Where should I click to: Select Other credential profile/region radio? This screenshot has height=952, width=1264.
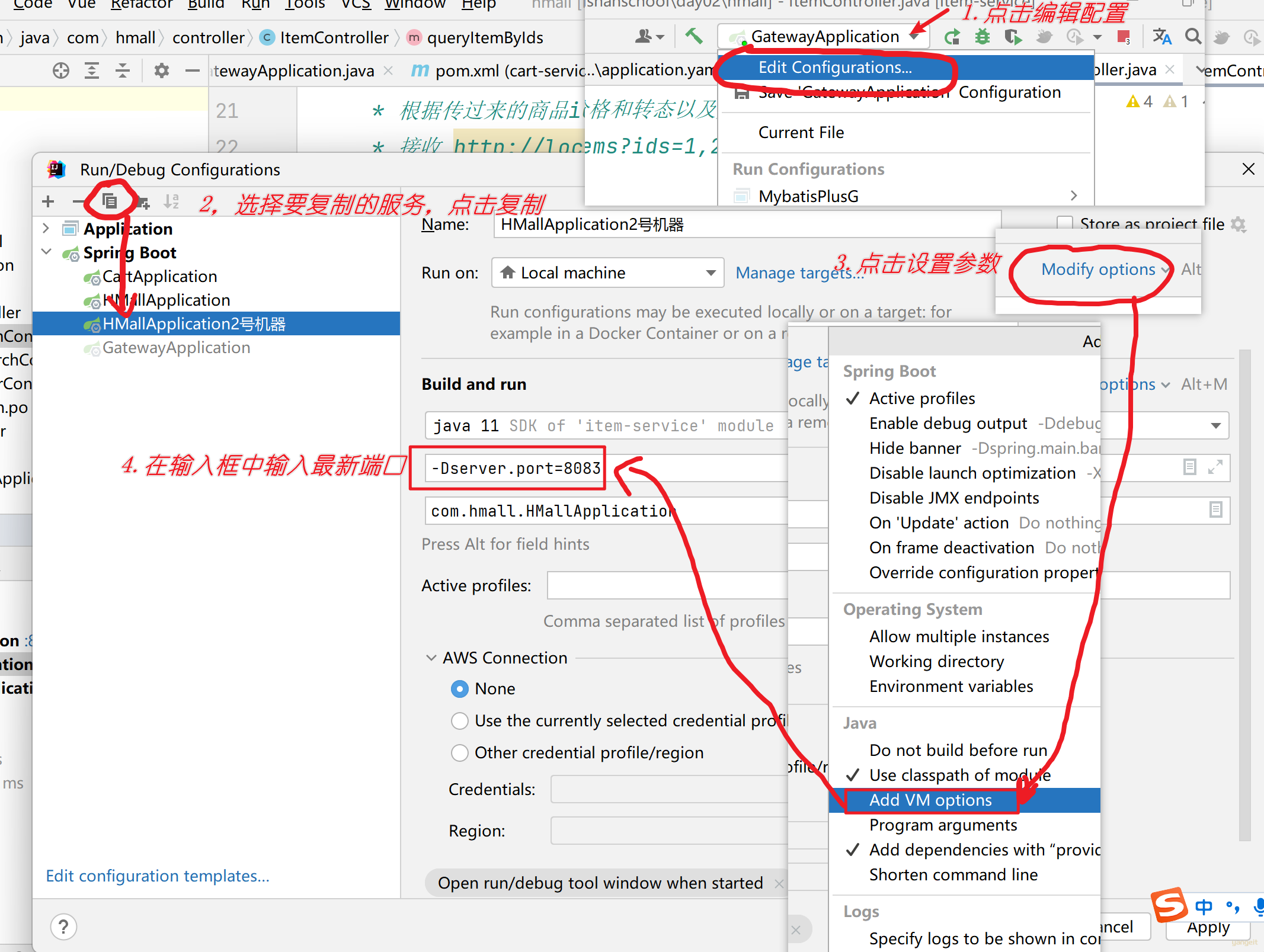pos(459,752)
